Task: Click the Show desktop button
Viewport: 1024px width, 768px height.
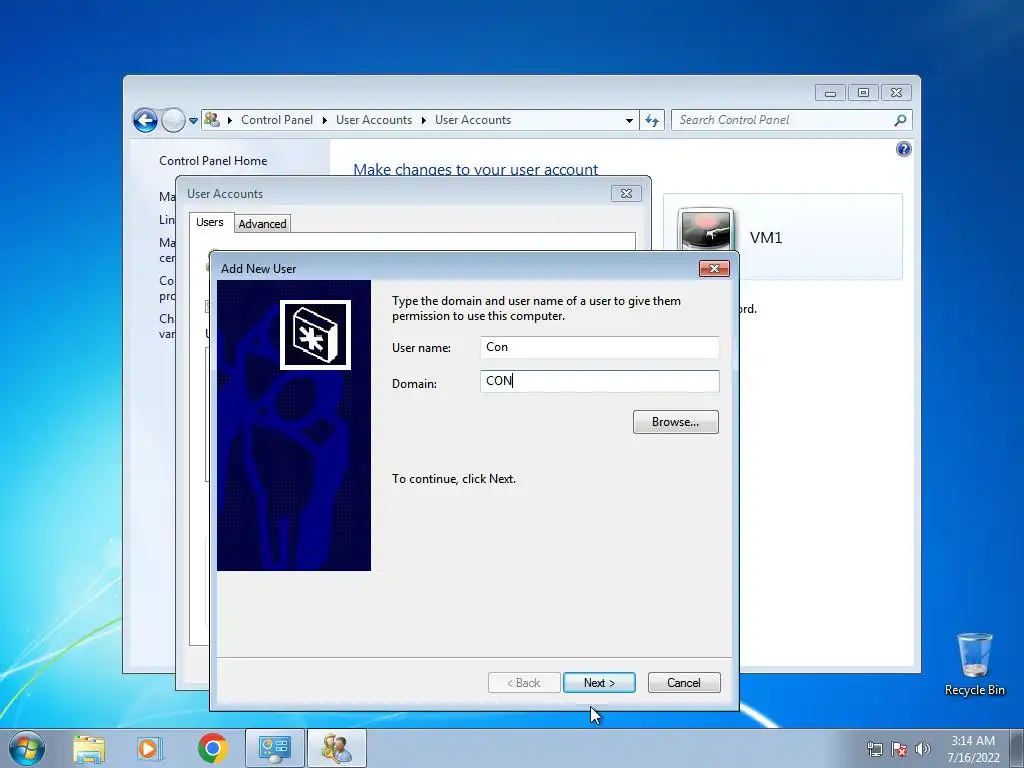Action: [1017, 748]
